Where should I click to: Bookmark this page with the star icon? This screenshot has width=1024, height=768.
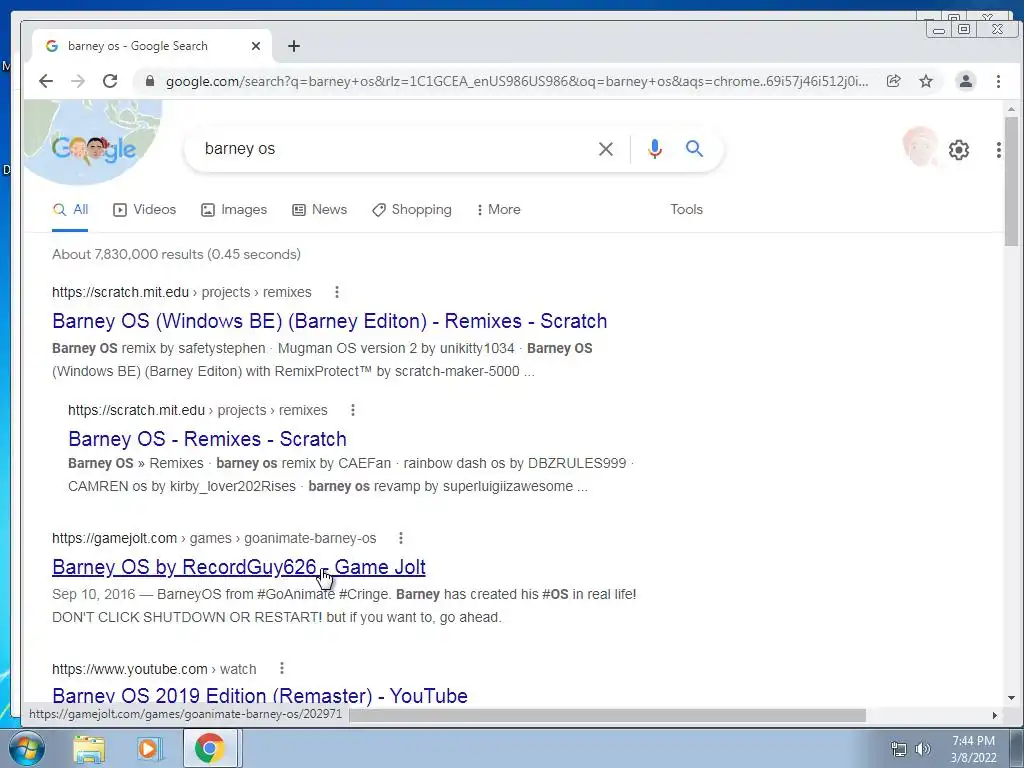[x=926, y=81]
